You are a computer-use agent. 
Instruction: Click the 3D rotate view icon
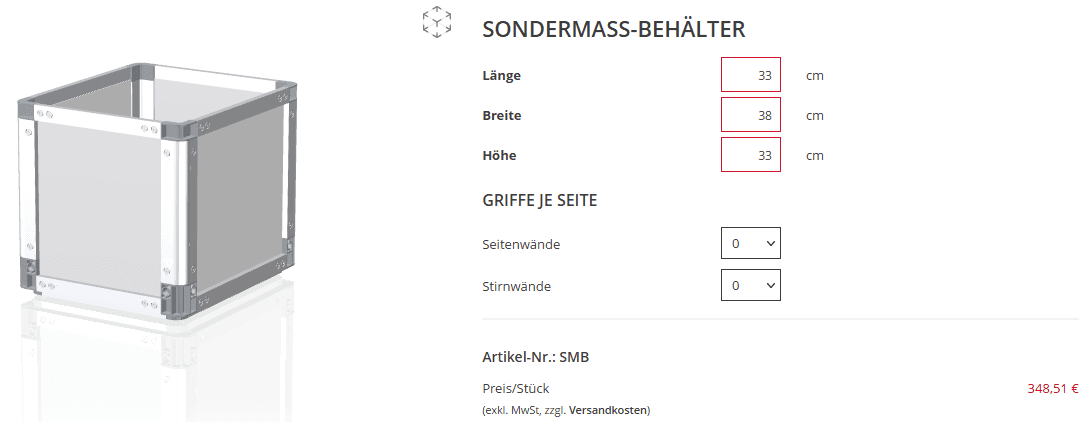(x=436, y=23)
